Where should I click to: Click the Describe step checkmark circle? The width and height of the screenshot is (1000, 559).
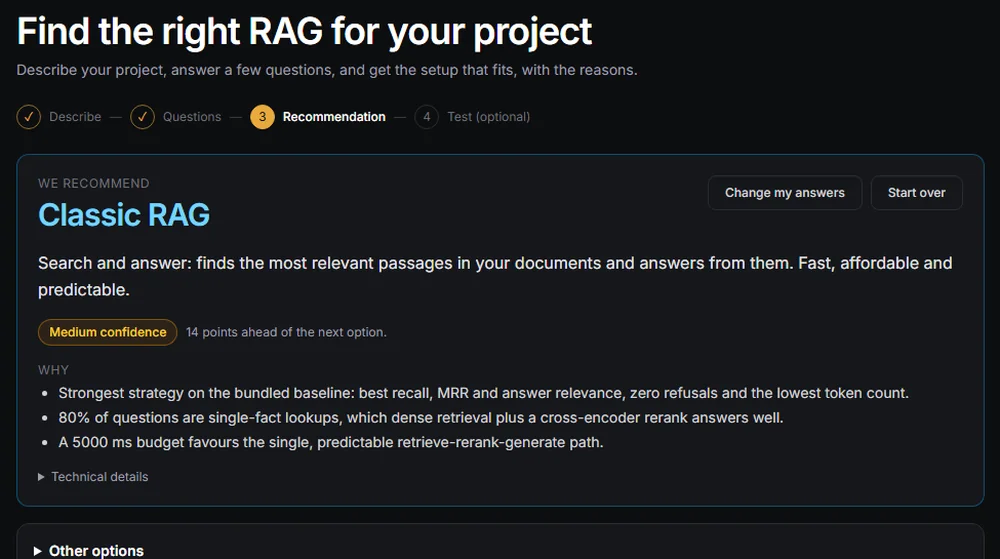29,117
